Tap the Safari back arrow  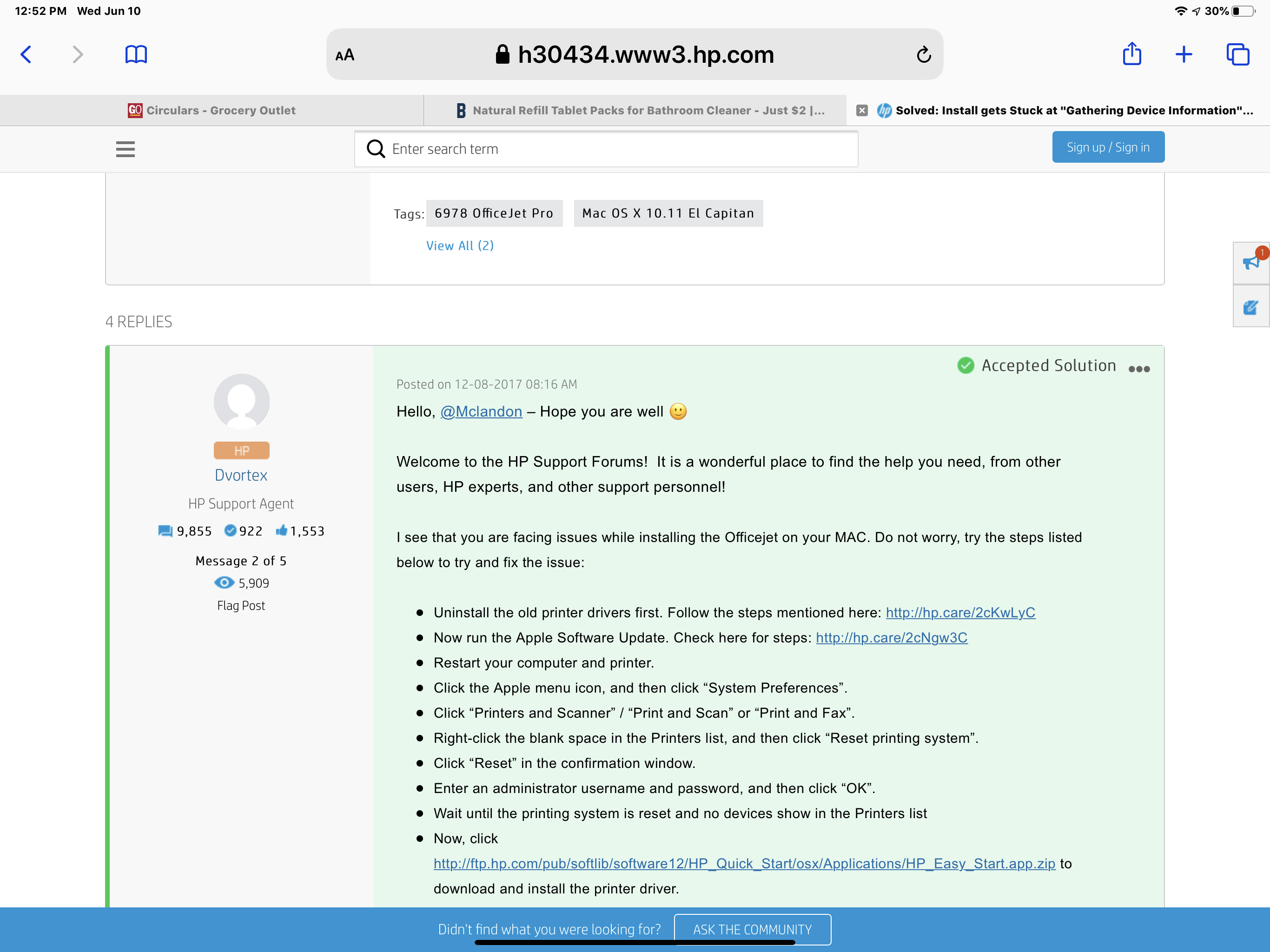(26, 54)
